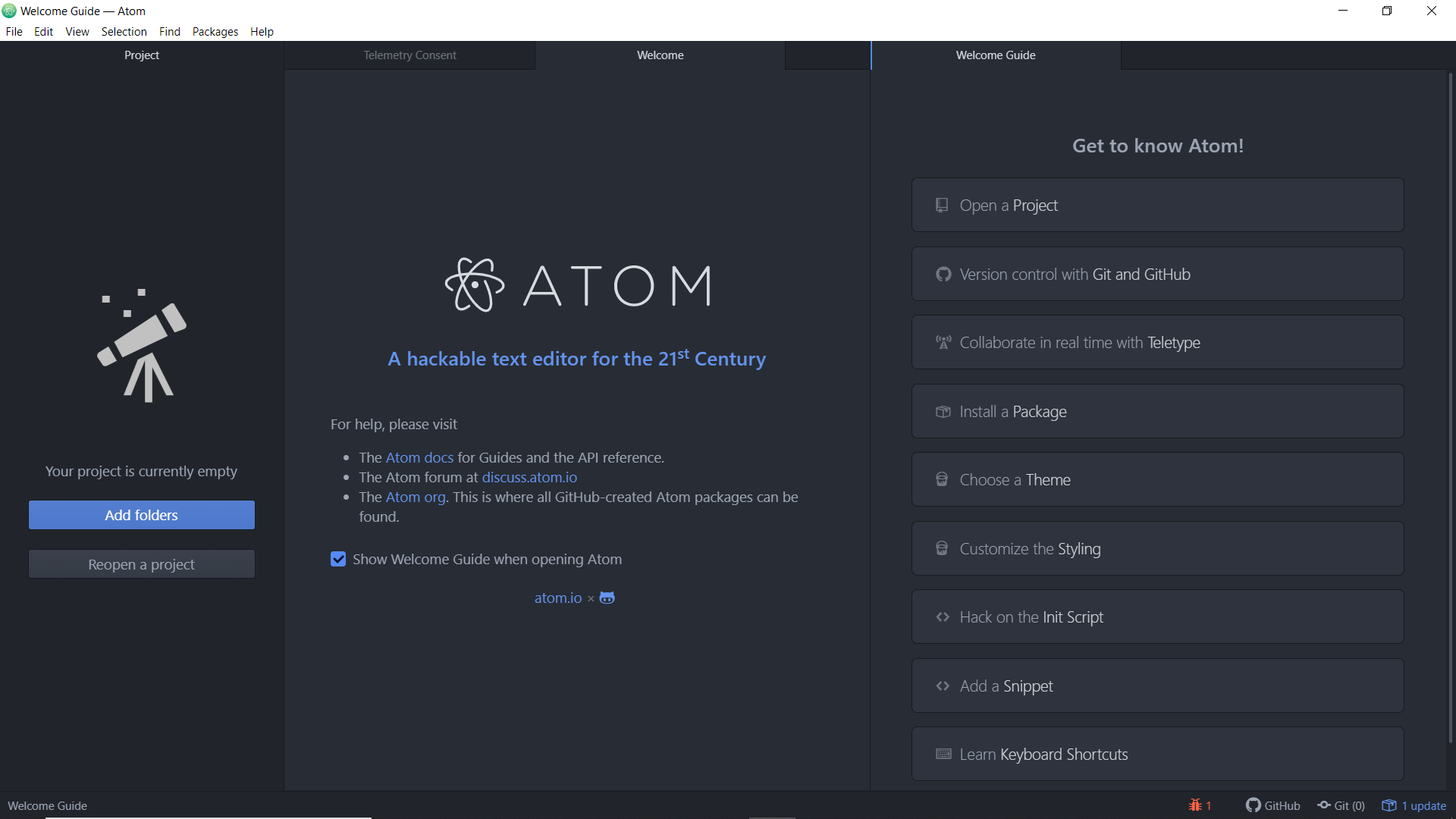Follow the discuss.atom.io forum link

click(x=529, y=477)
